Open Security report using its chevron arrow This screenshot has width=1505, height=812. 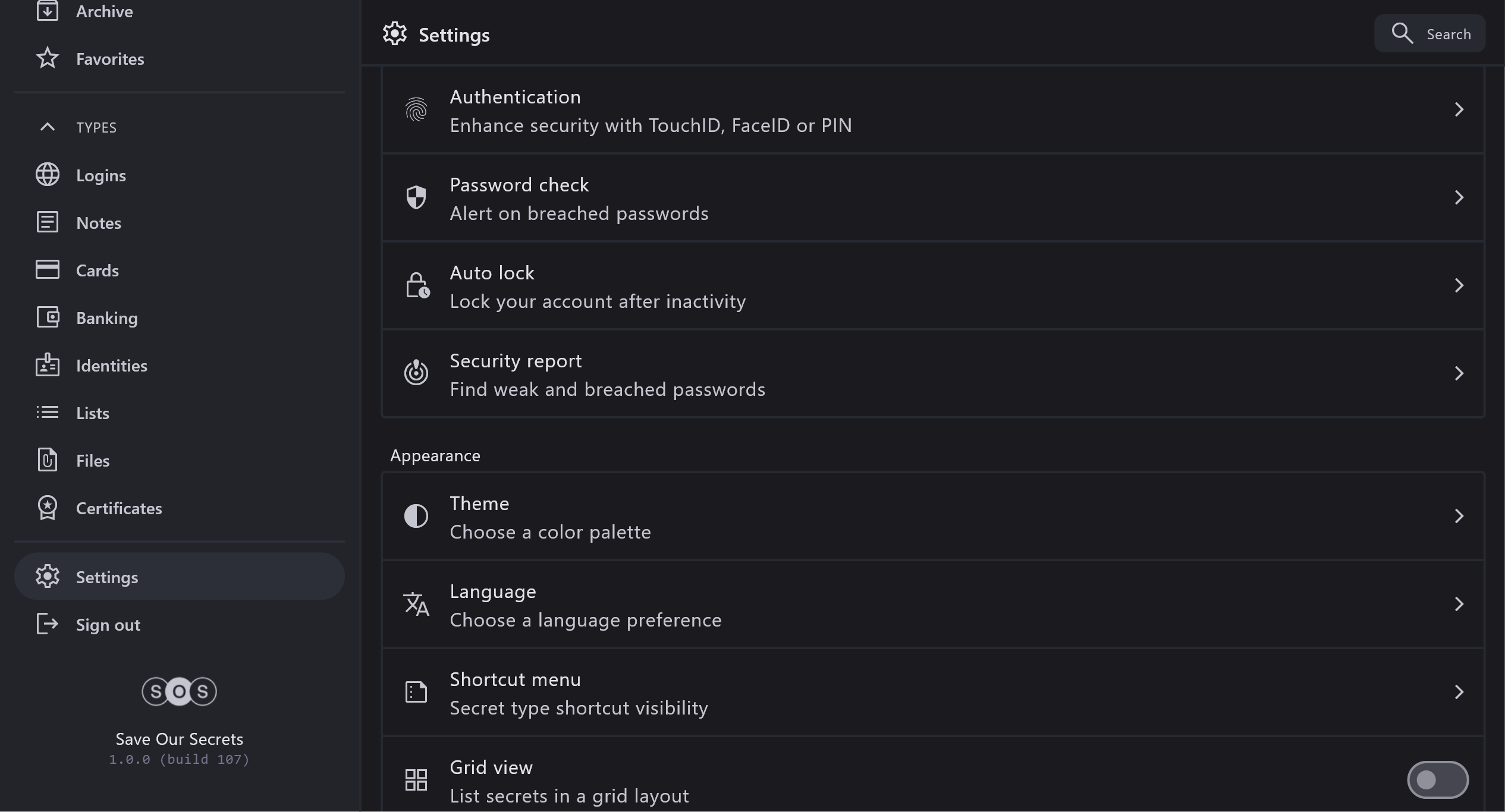click(x=1459, y=373)
